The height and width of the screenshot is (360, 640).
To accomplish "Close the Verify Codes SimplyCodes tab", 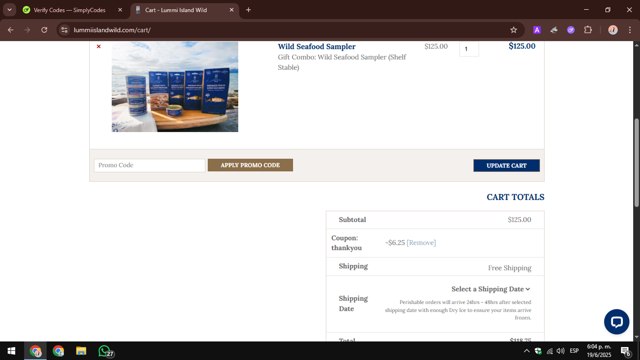I will (120, 10).
